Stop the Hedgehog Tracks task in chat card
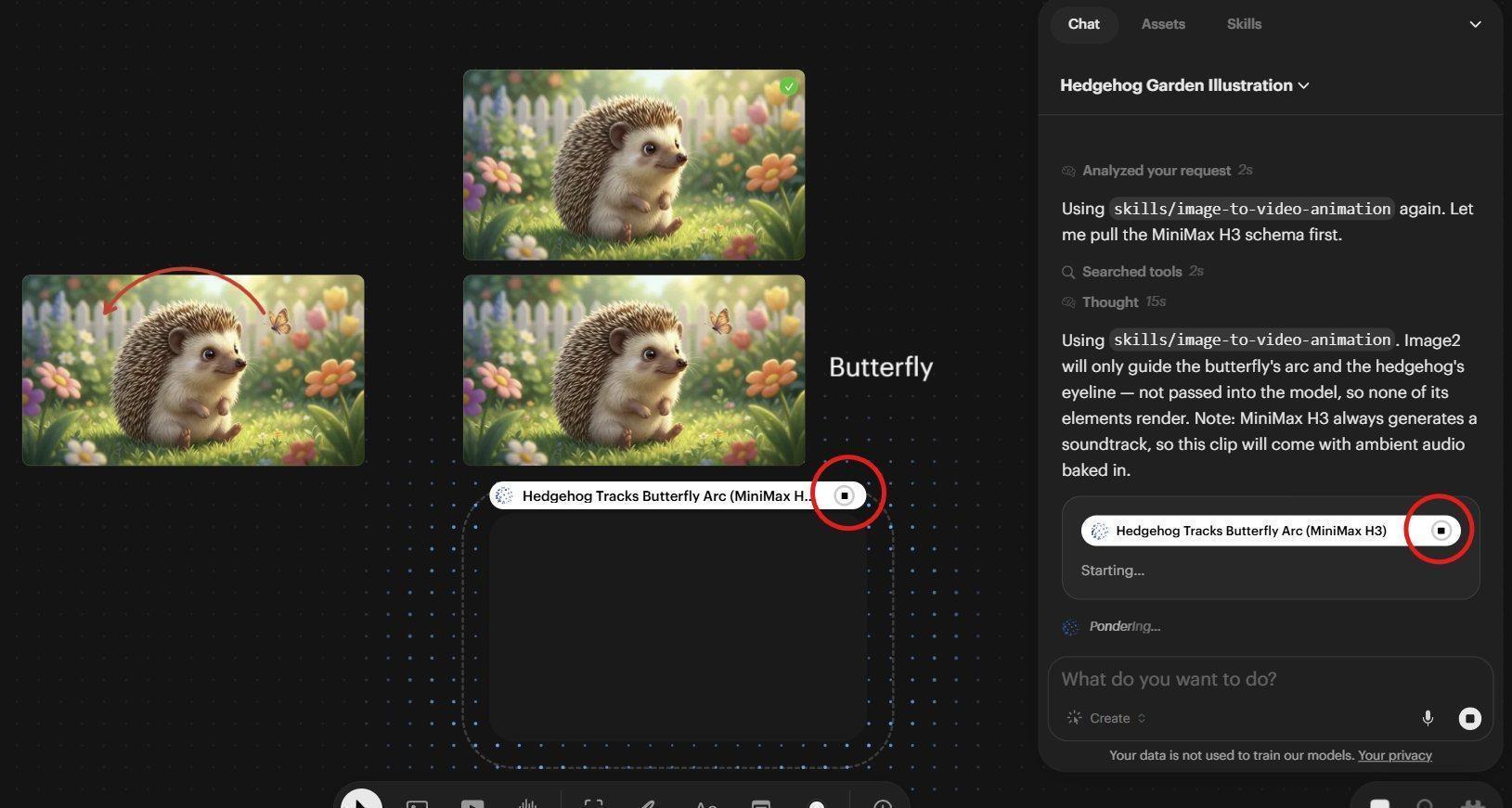Screen dimensions: 1512x808 pos(1441,531)
